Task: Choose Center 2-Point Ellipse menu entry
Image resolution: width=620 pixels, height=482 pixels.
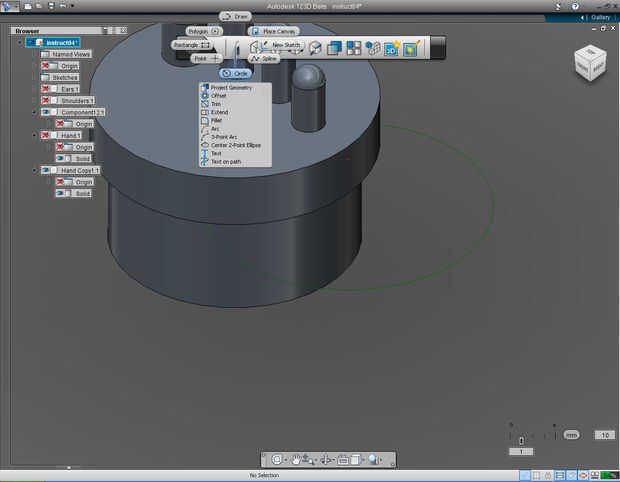Action: 237,145
